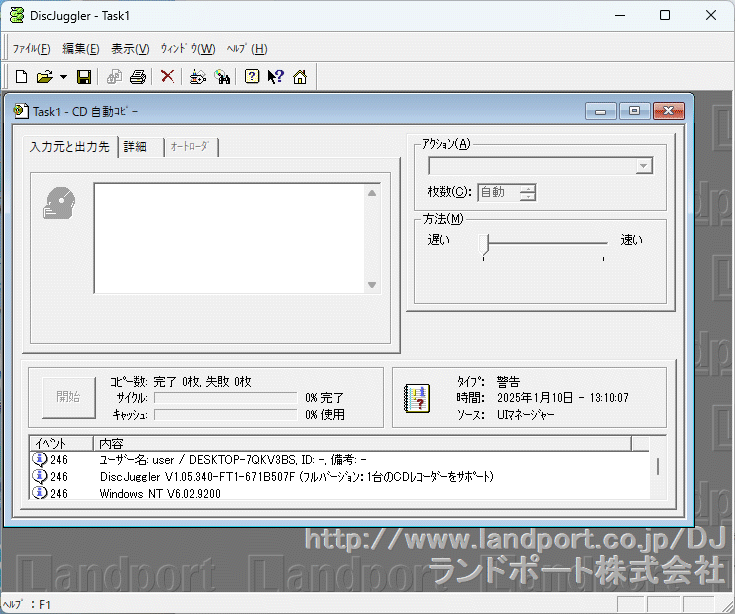Click the New task toolbar icon
This screenshot has height=614, width=735.
(x=21, y=77)
